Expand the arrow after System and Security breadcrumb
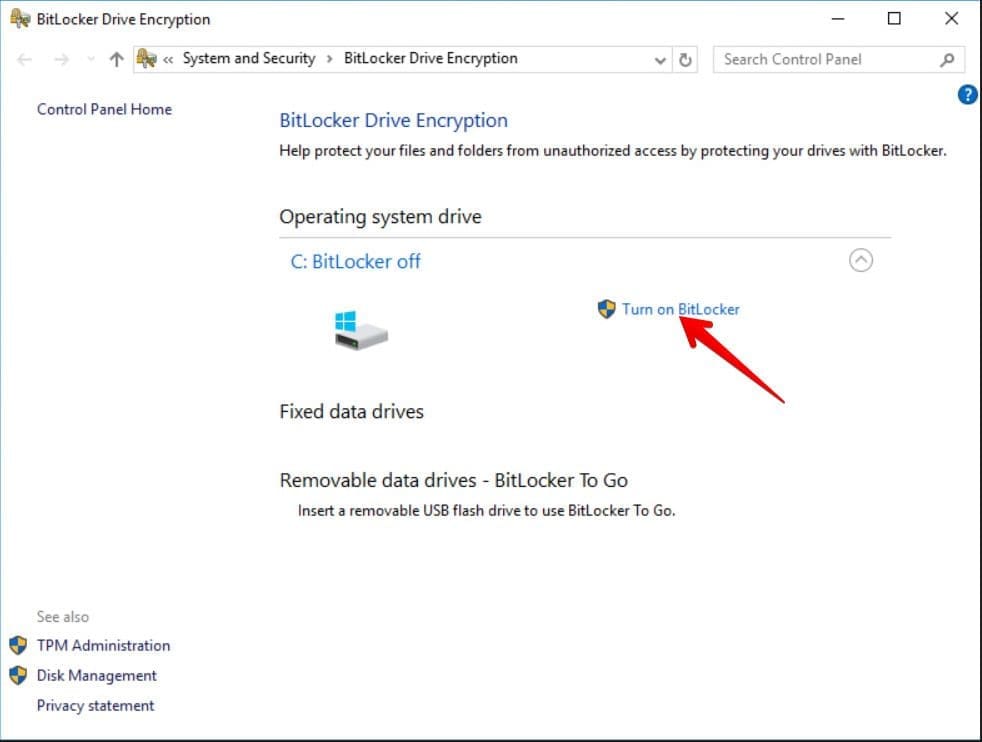This screenshot has height=742, width=982. [329, 59]
